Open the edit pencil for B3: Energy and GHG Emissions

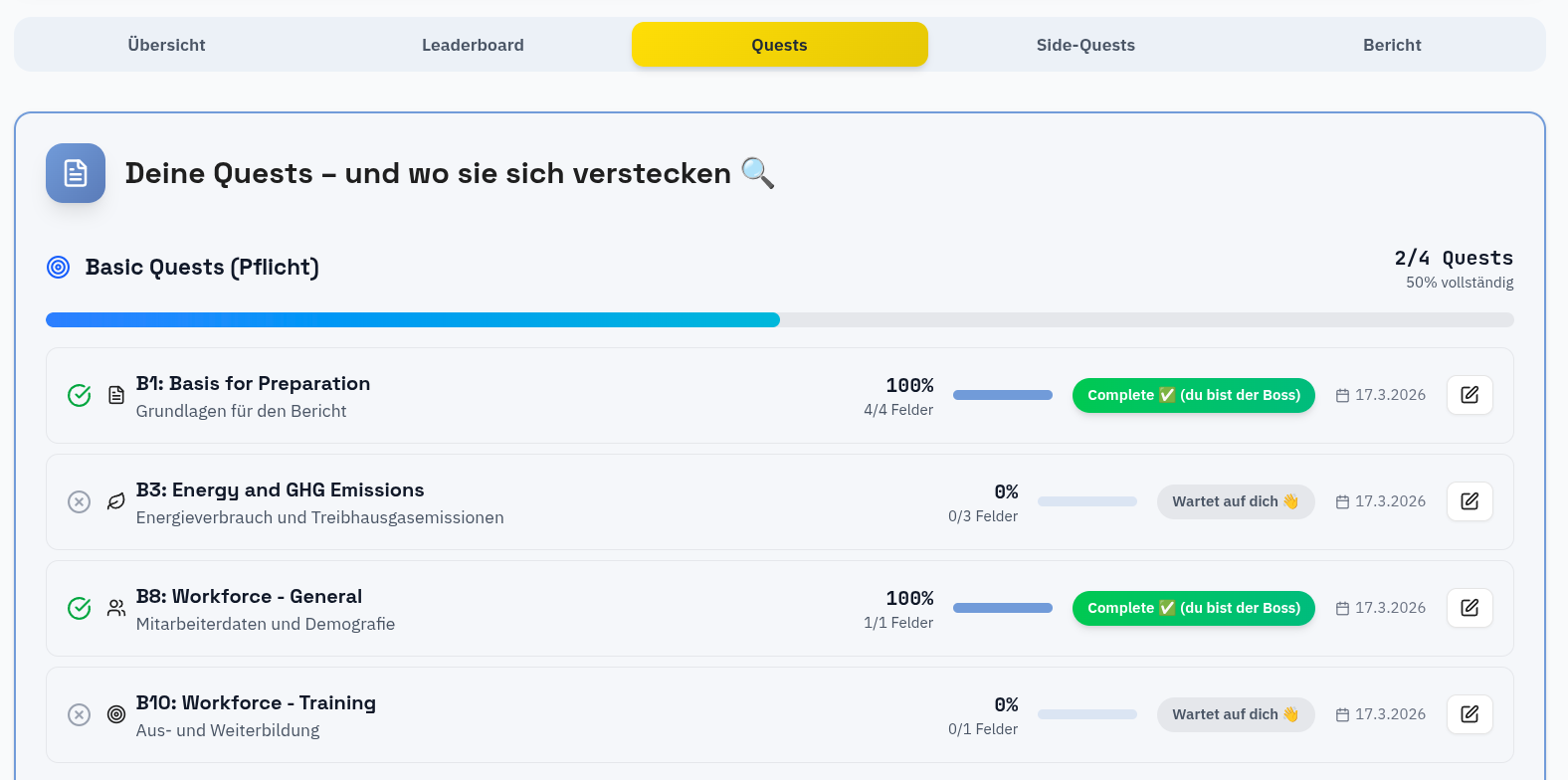coord(1470,501)
